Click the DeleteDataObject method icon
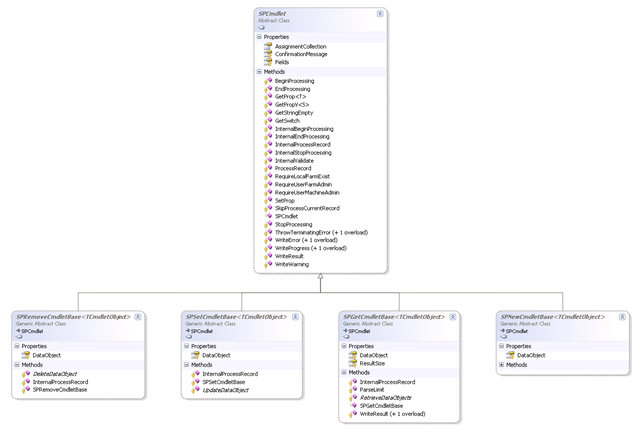 coord(26,373)
